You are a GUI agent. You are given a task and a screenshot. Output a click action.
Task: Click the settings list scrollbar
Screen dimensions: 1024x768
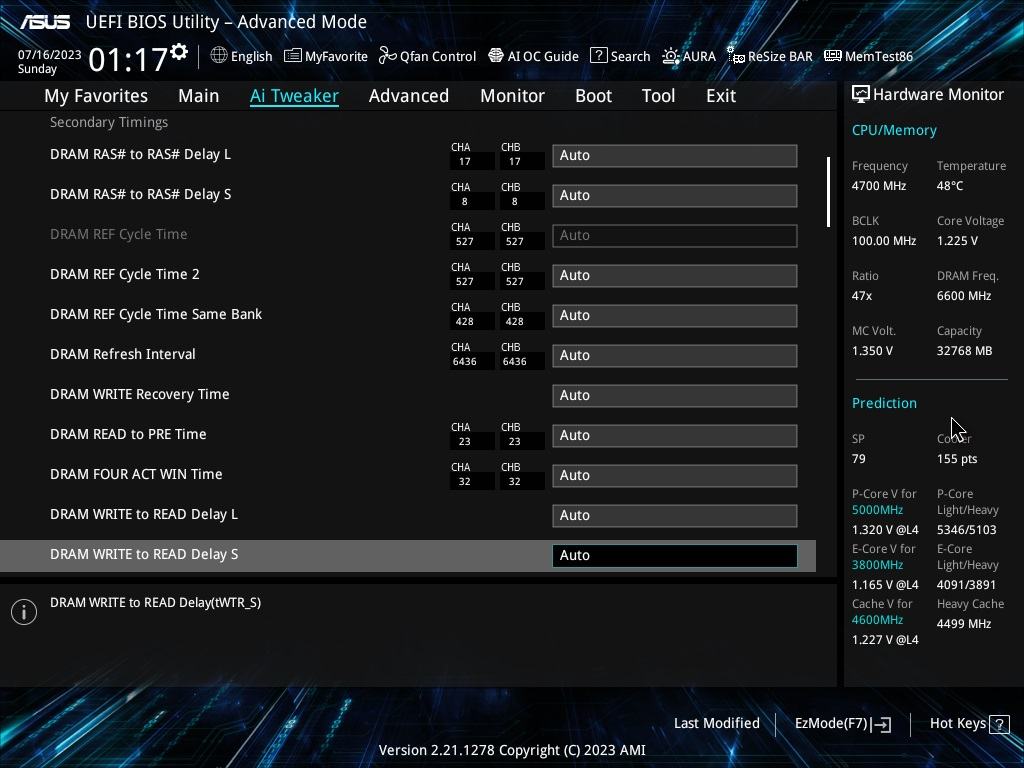829,192
